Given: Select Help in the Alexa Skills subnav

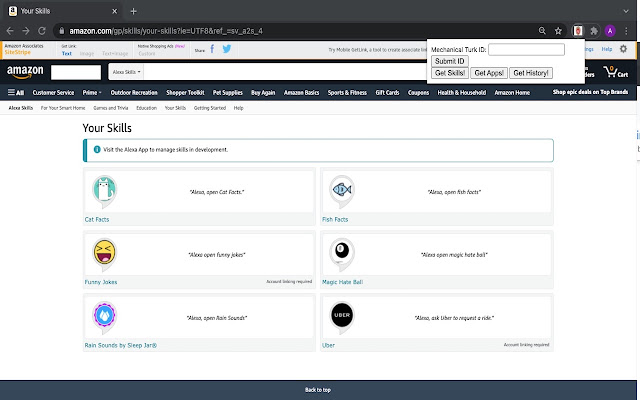Looking at the screenshot, I should (238, 108).
